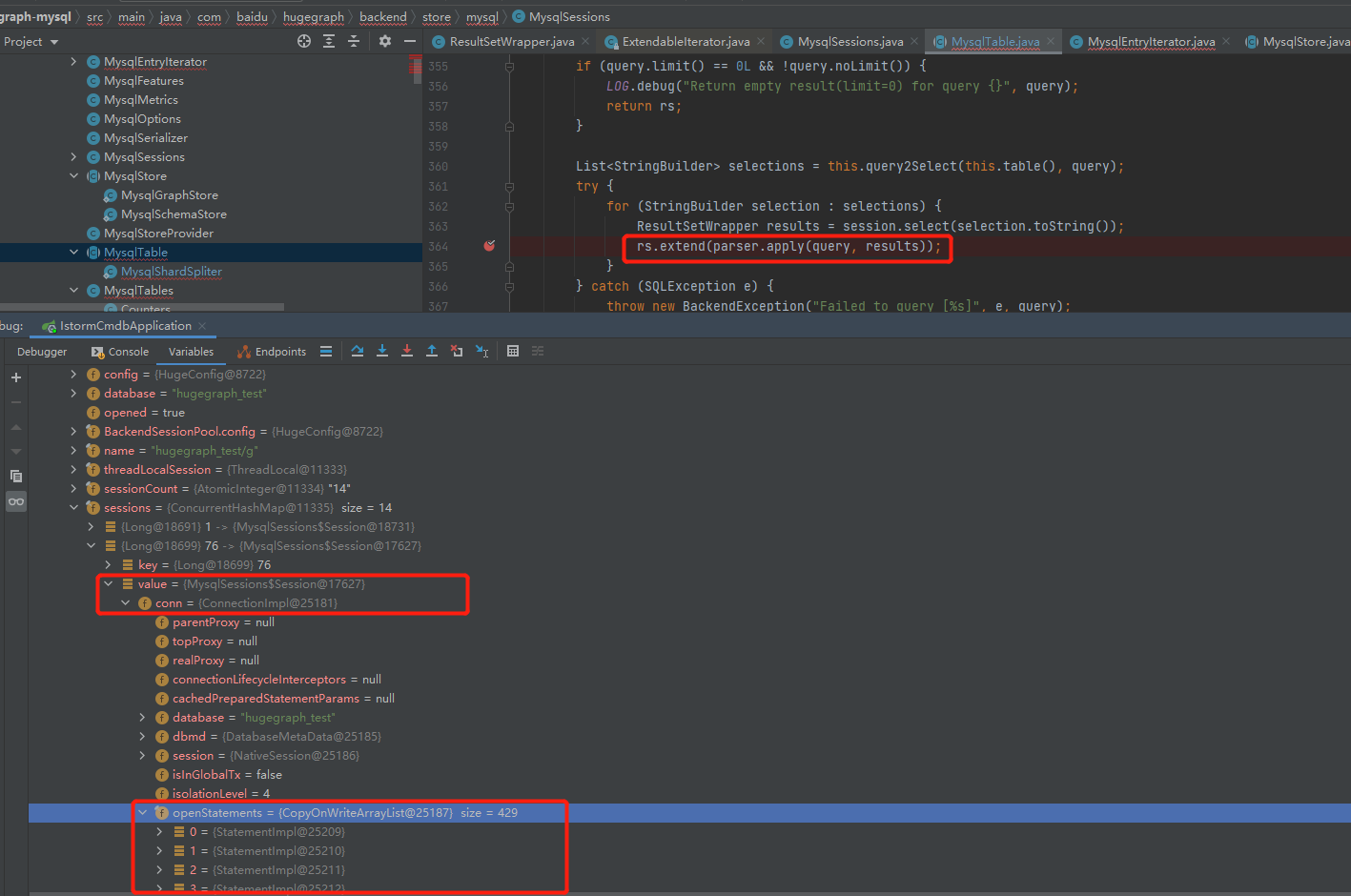Click the red Force Step Into icon
This screenshot has height=896, width=1351.
click(407, 352)
